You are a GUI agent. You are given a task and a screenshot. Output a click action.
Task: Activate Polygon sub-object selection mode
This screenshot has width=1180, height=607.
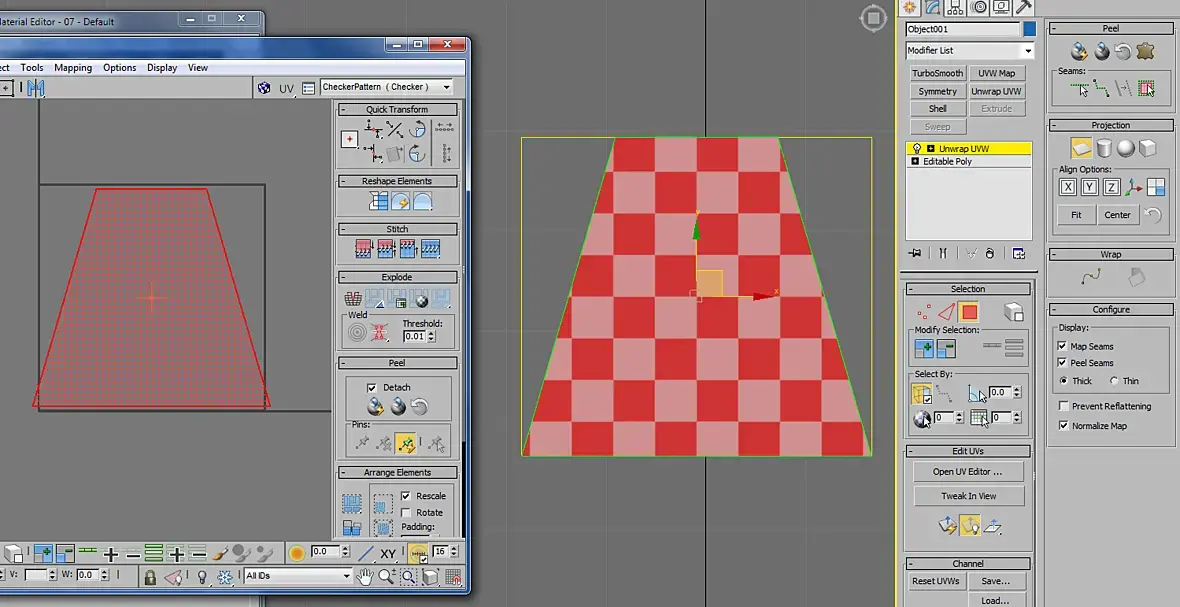coord(969,312)
